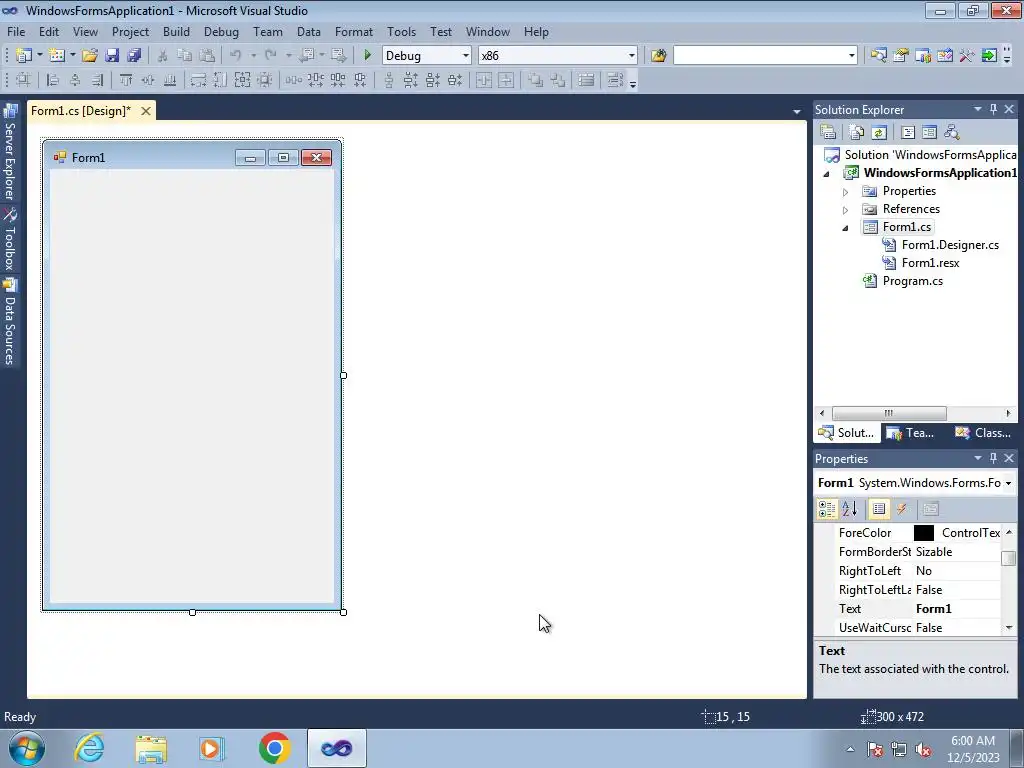Viewport: 1024px width, 768px height.
Task: Expand the Properties folder node
Action: [x=845, y=192]
